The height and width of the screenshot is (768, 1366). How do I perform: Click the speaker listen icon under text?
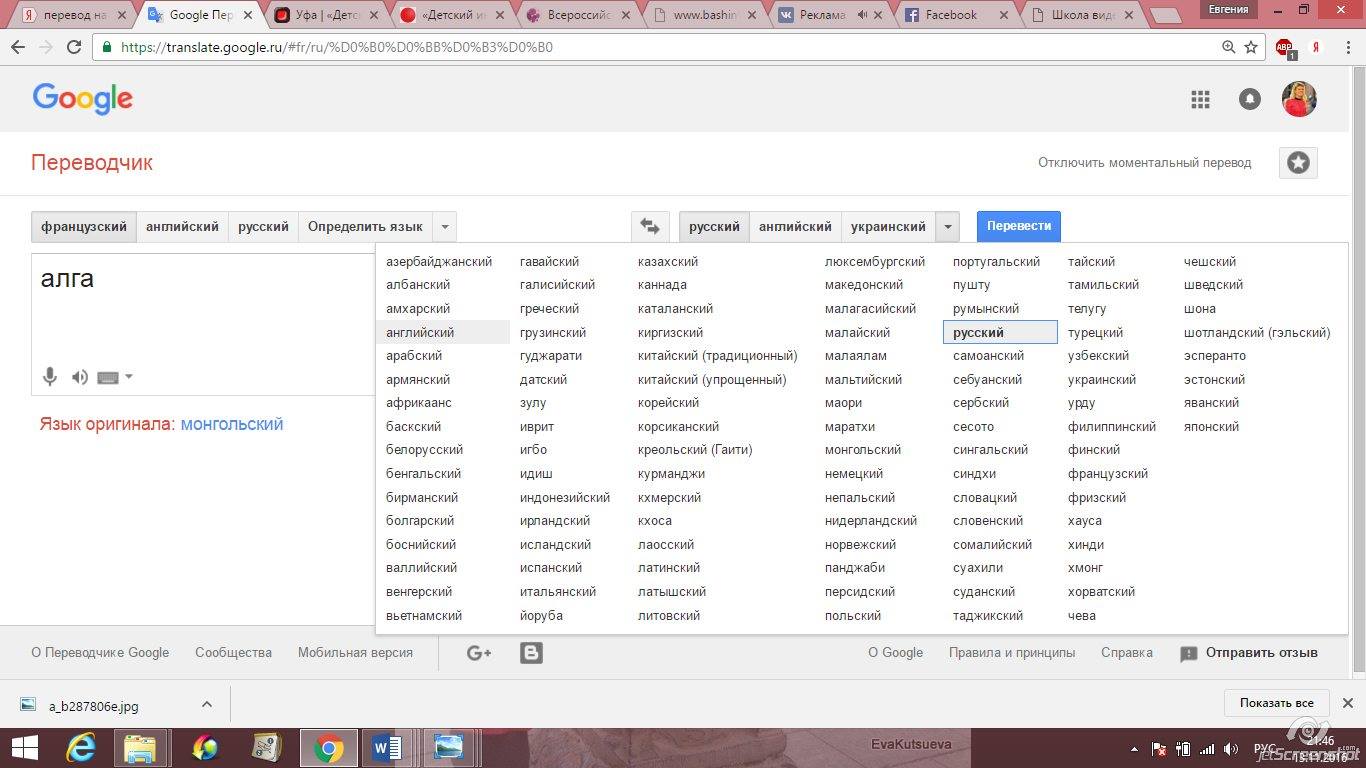tap(80, 377)
